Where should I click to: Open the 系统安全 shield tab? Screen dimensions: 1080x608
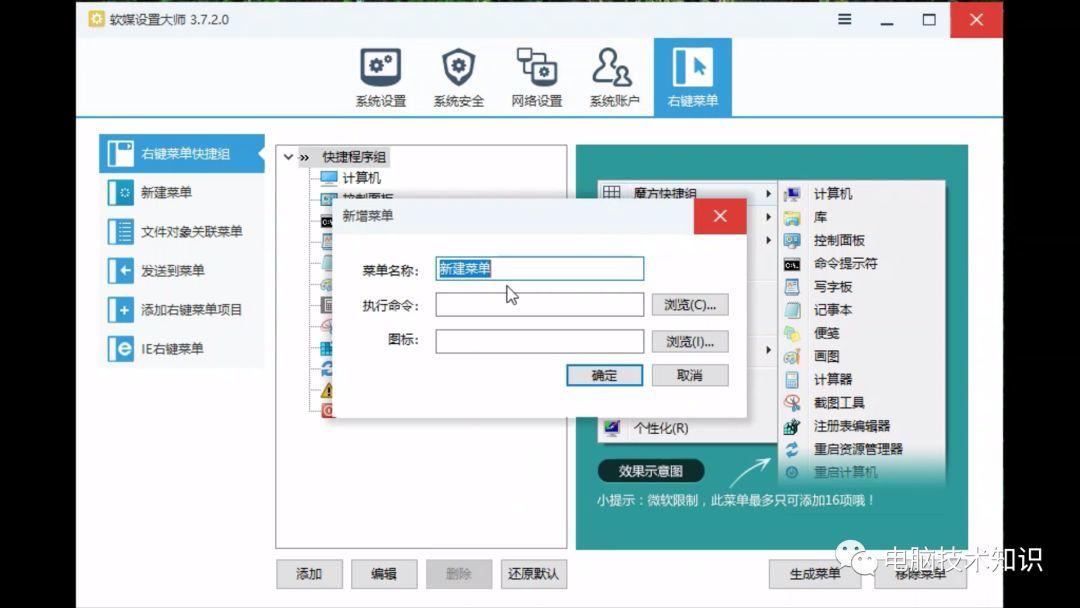click(x=459, y=77)
